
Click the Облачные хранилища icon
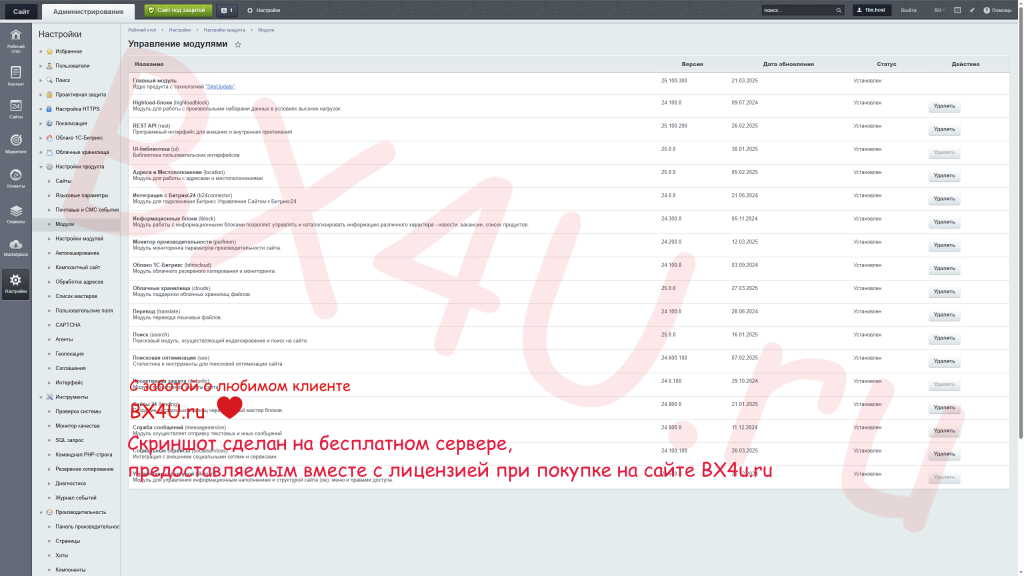pos(49,152)
